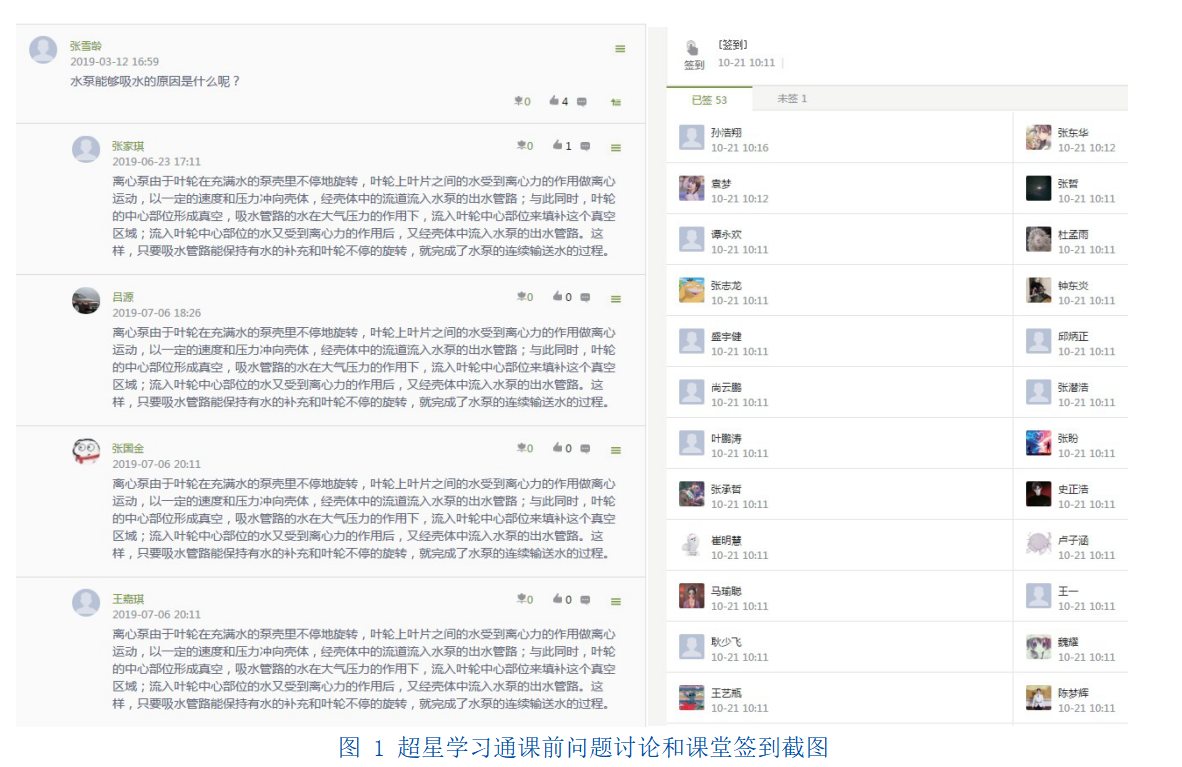Switch to the 未签 1 tab
The height and width of the screenshot is (767, 1182).
point(792,99)
